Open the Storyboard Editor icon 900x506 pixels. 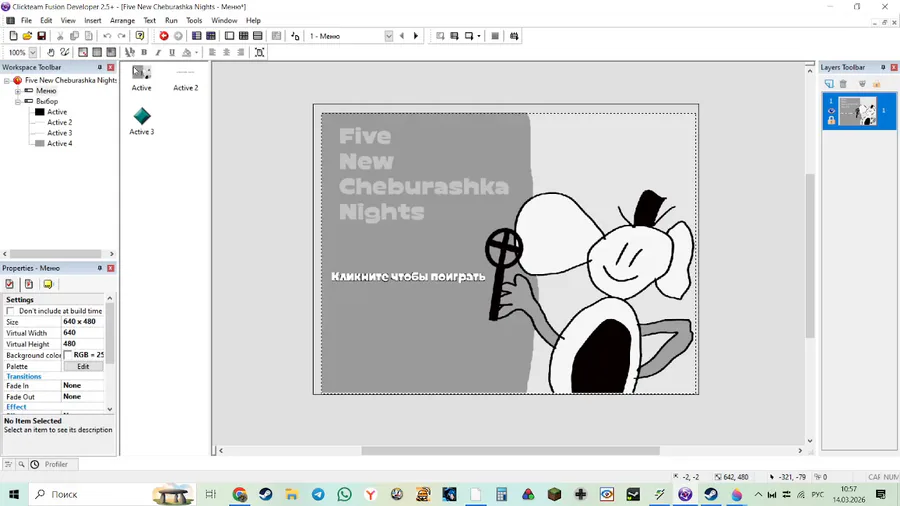[196, 36]
